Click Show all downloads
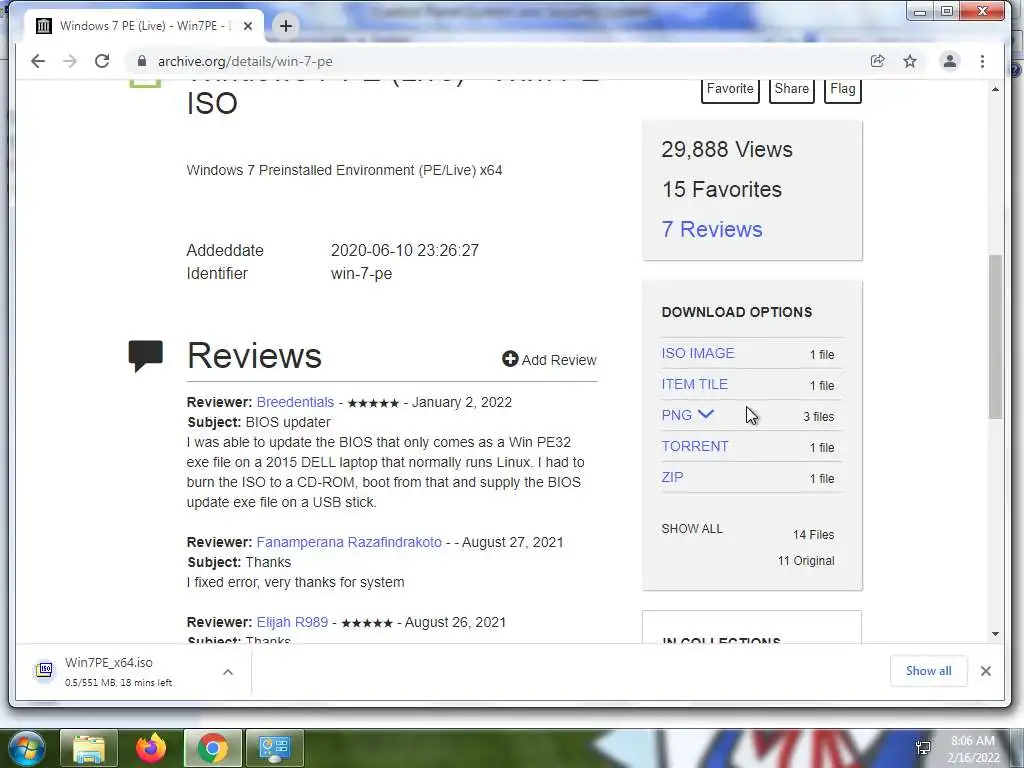Screen dimensions: 1024x768 [x=928, y=671]
